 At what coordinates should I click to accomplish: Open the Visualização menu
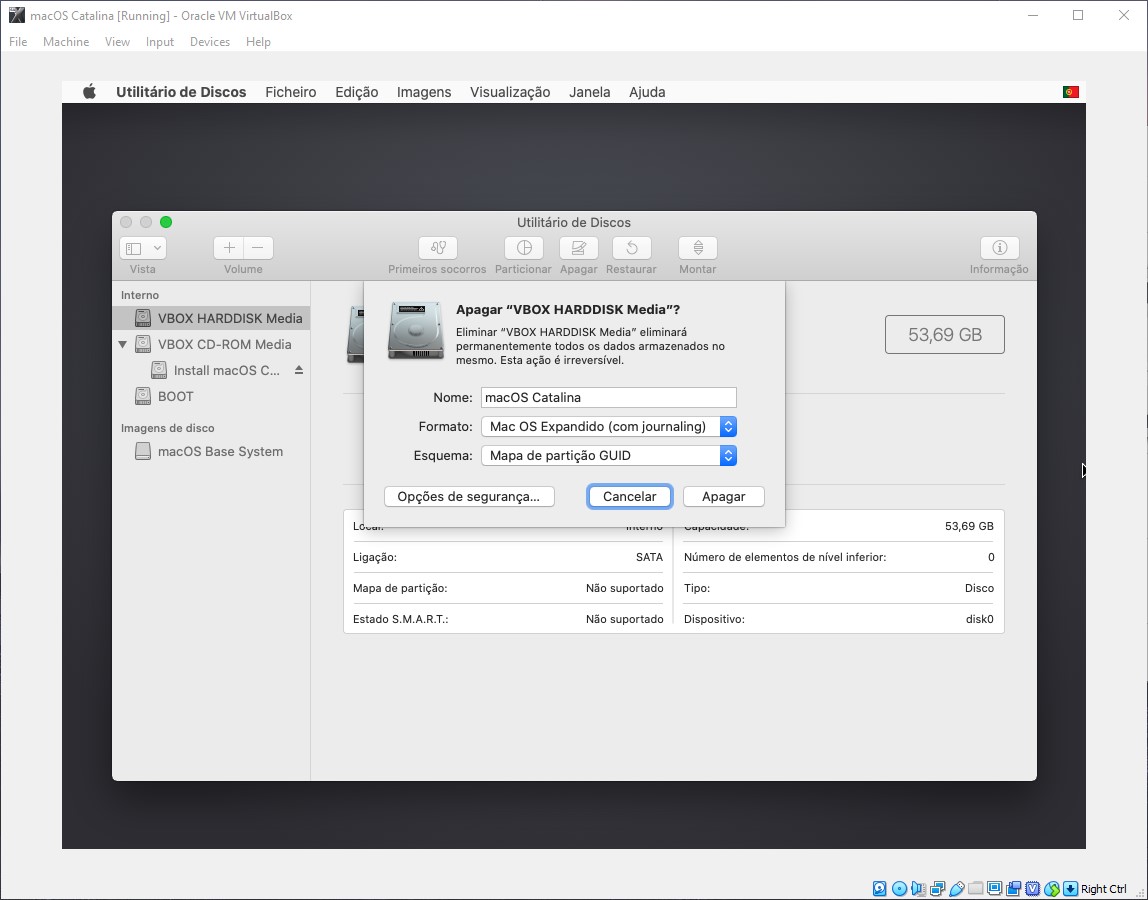point(510,92)
